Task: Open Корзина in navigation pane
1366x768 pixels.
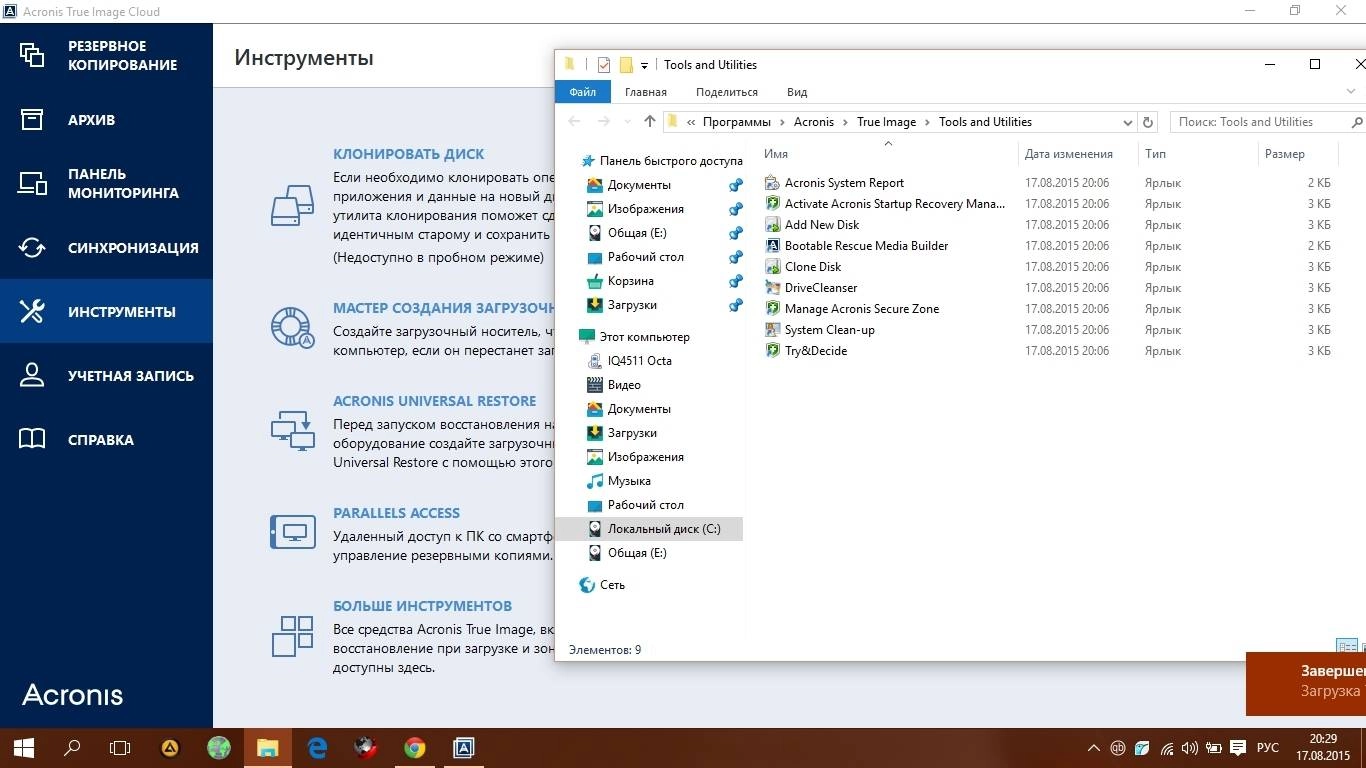Action: pos(630,281)
